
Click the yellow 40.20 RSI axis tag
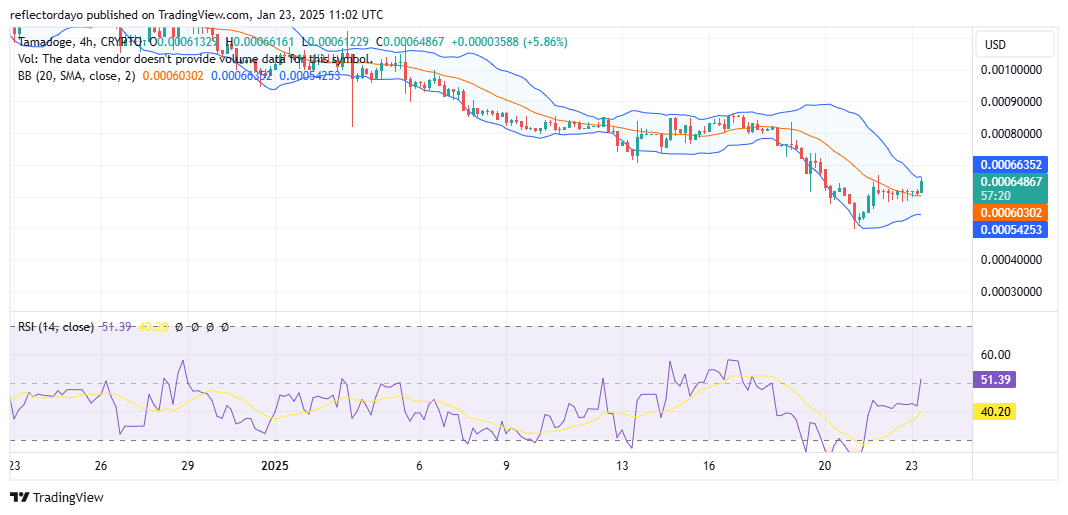coord(996,411)
